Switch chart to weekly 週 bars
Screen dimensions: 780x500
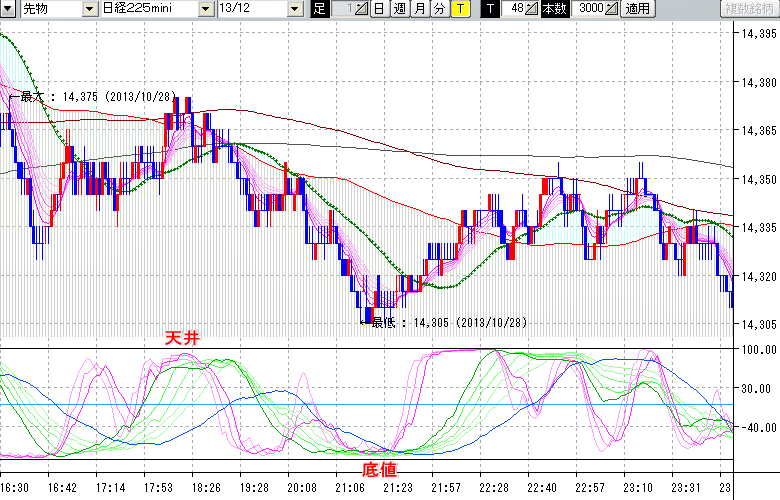[x=399, y=9]
